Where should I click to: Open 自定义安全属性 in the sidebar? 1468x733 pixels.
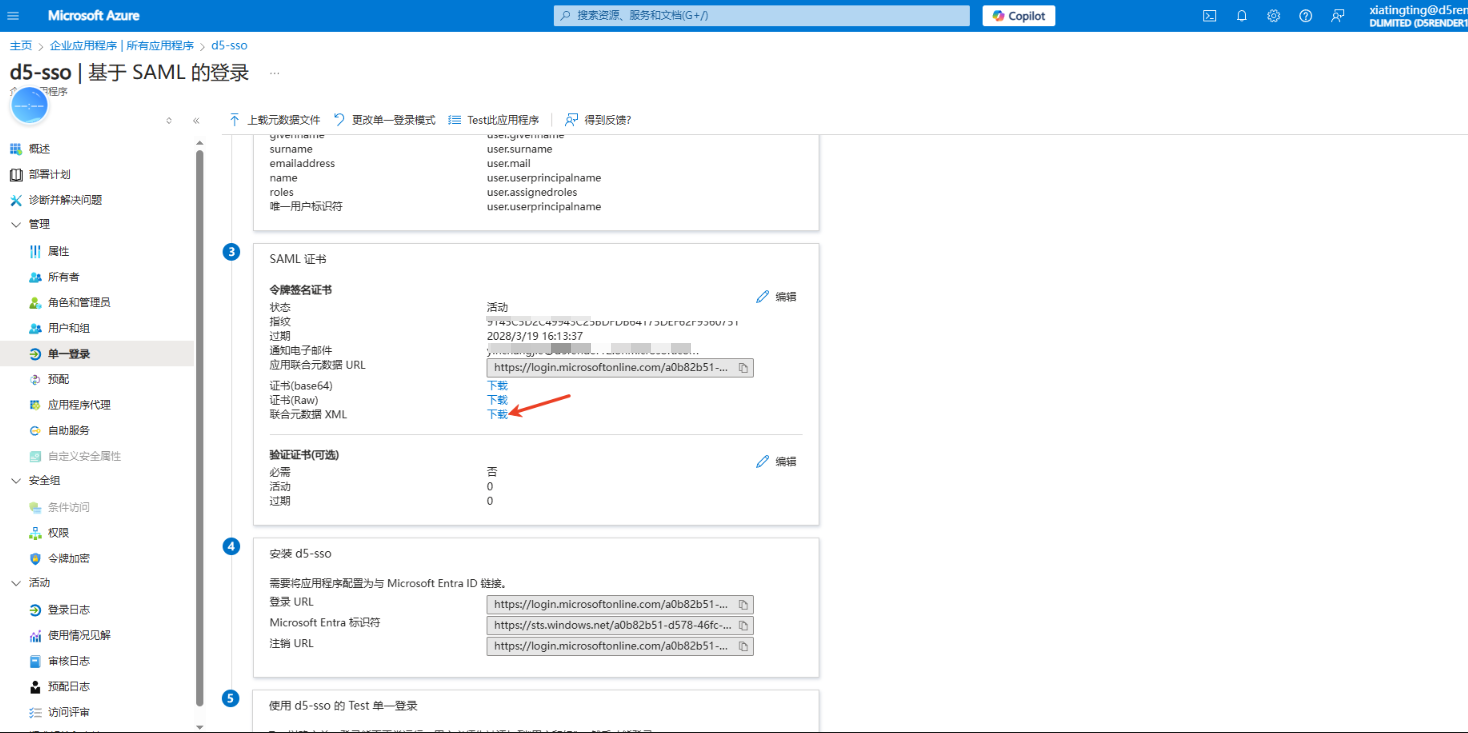[x=84, y=456]
